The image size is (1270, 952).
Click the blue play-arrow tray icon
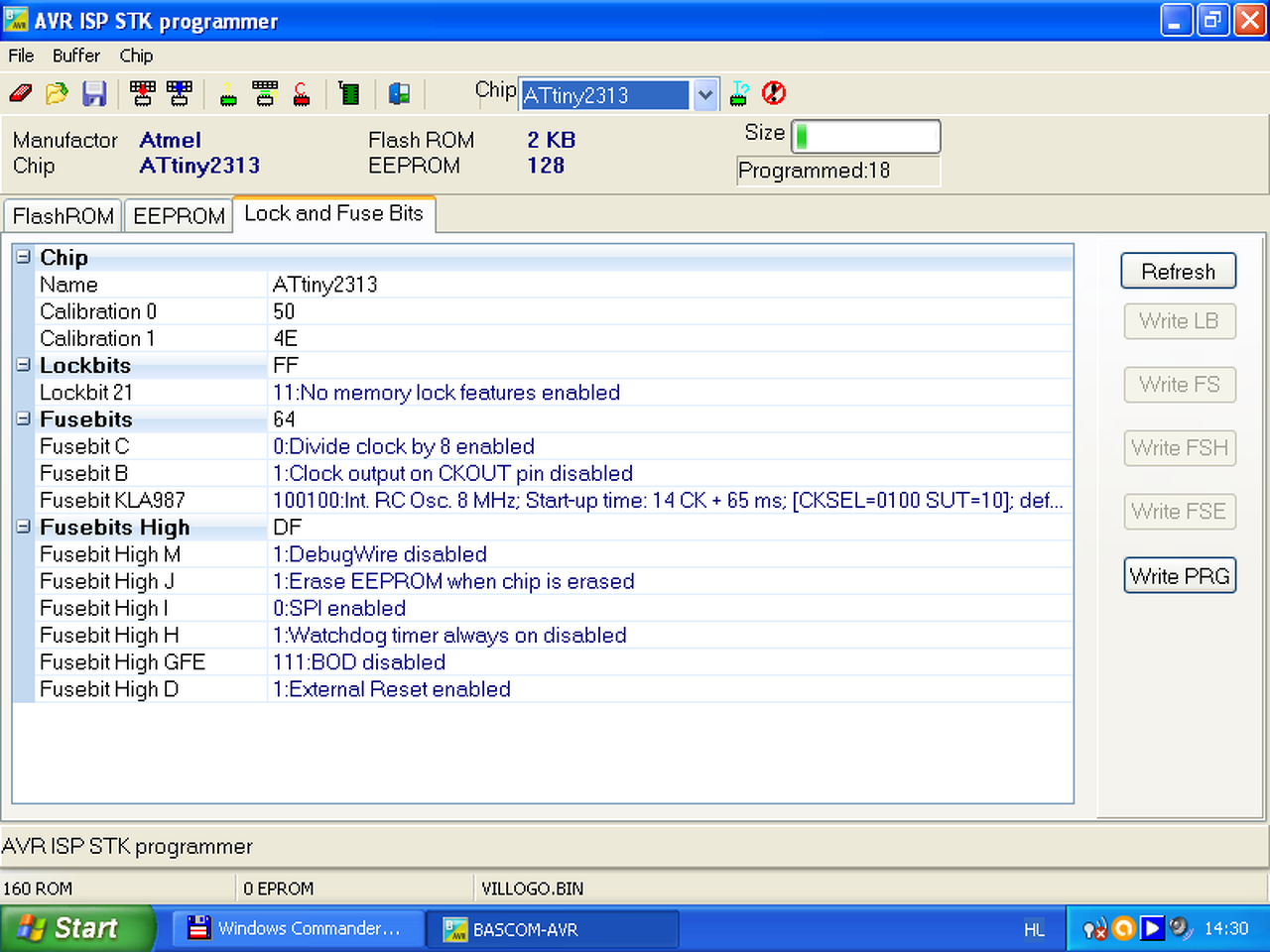pyautogui.click(x=1152, y=928)
